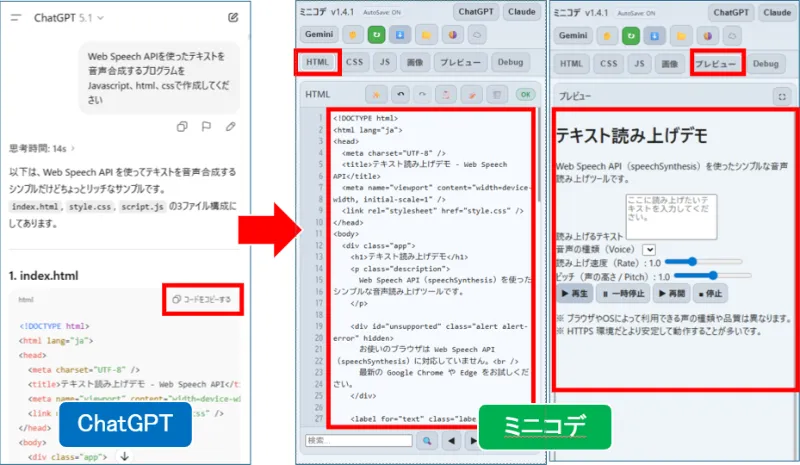800x465 pixels.
Task: Click the edit message pencil icon
Action: coord(230,126)
